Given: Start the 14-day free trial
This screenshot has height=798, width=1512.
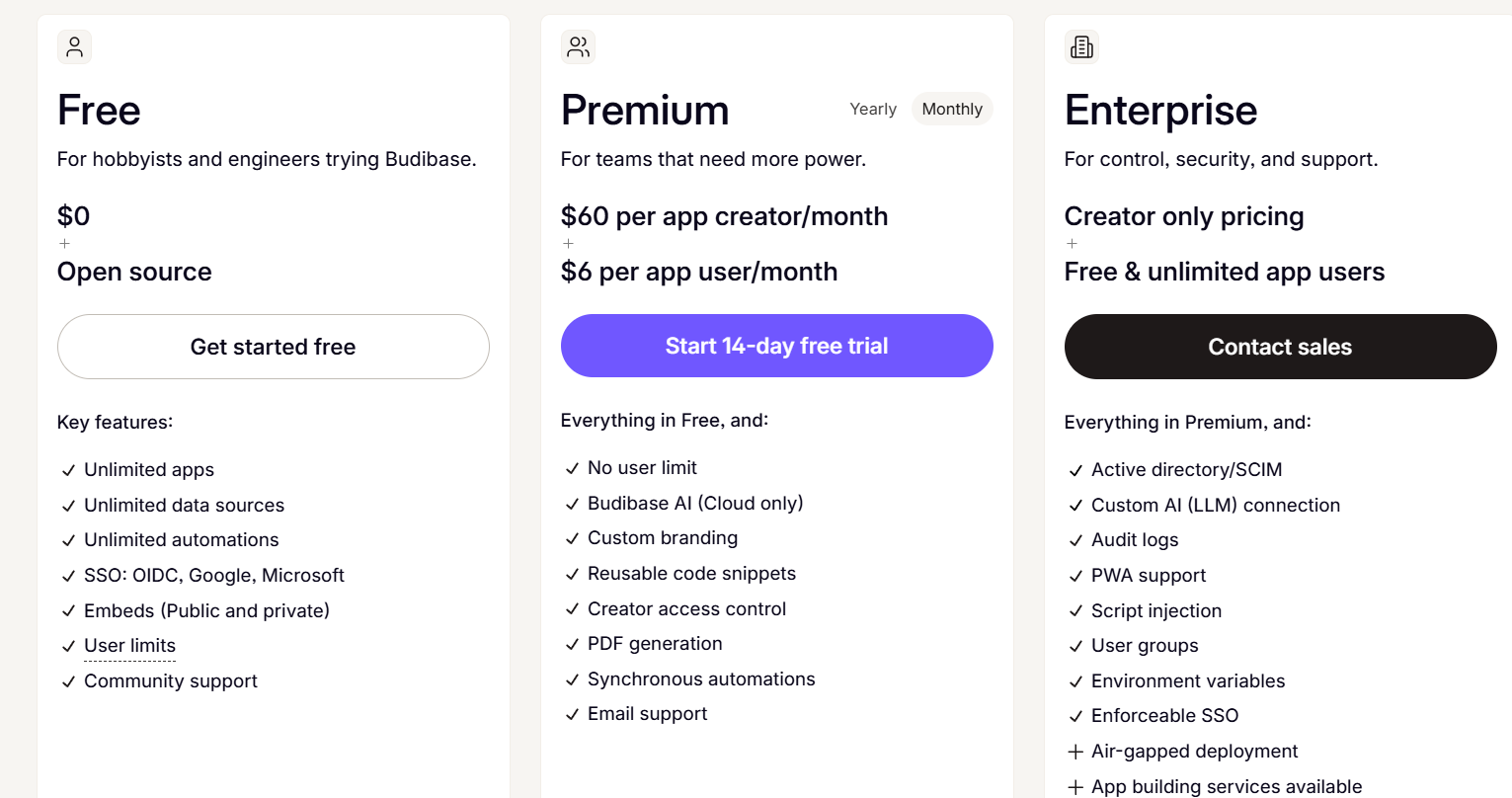Looking at the screenshot, I should [x=776, y=346].
